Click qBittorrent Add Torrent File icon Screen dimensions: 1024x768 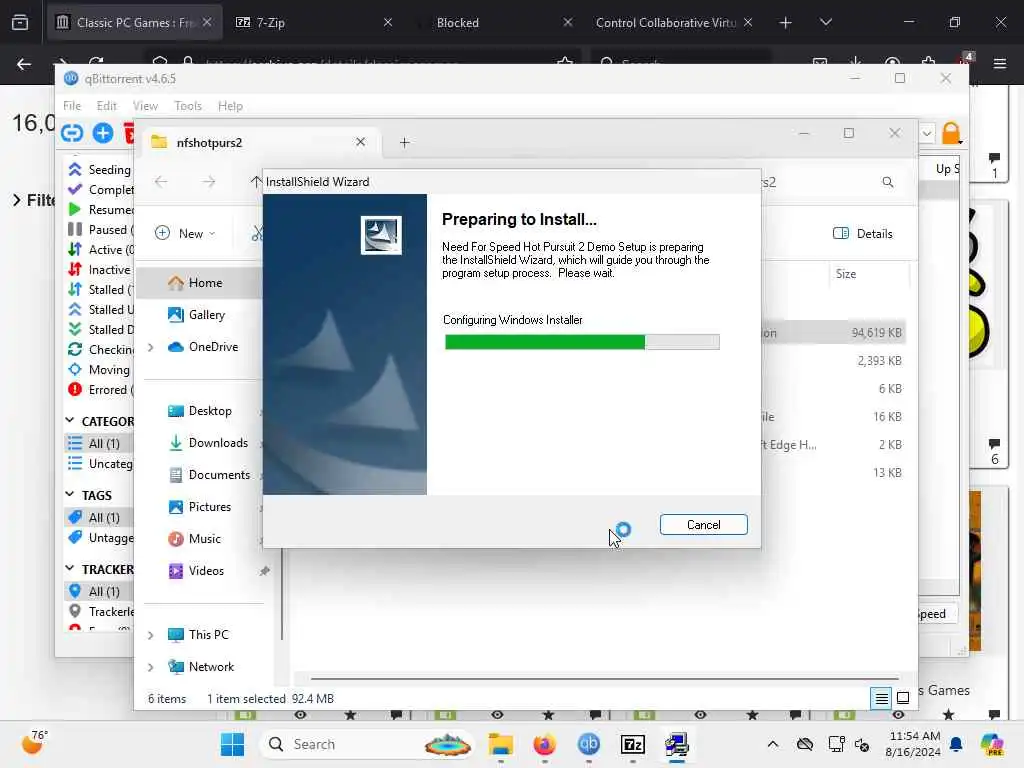pos(103,133)
